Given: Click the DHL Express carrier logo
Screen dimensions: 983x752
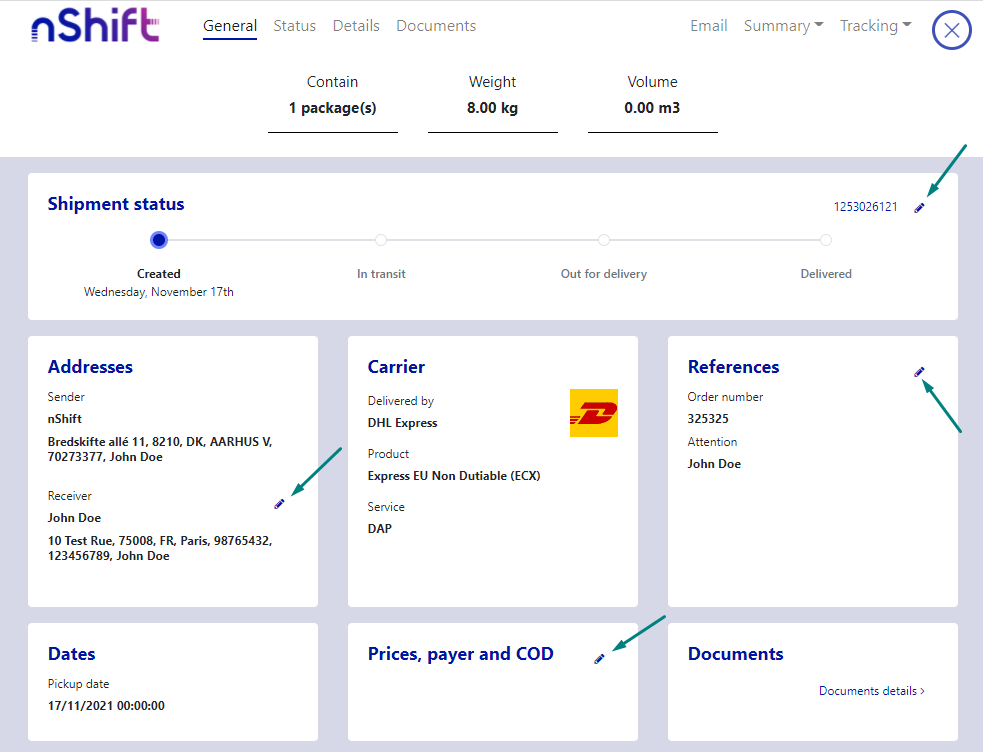Looking at the screenshot, I should coord(594,413).
